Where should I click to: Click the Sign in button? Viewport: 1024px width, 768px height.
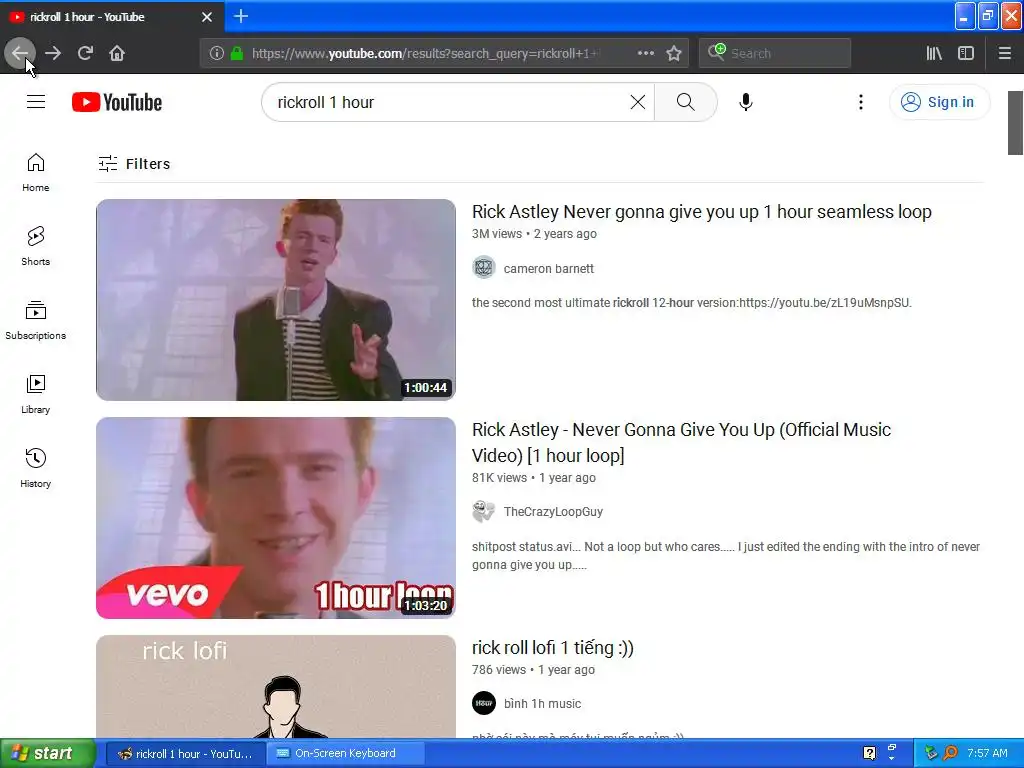[939, 102]
